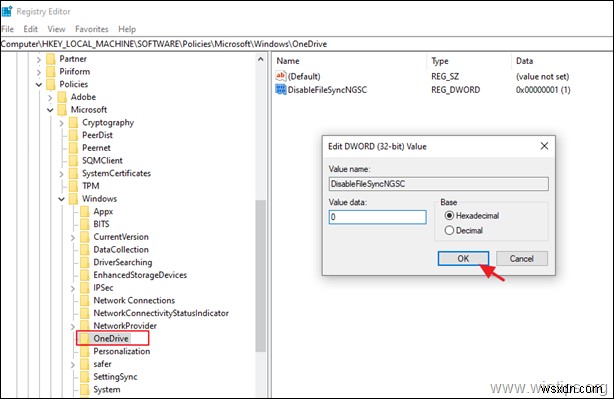Screen dimensions: 614x399
Task: Select the safer key
Action: coord(103,364)
